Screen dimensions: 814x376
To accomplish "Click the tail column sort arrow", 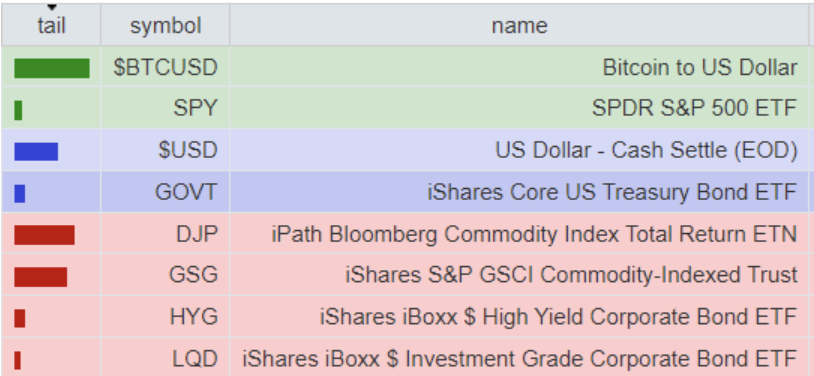I will point(51,7).
